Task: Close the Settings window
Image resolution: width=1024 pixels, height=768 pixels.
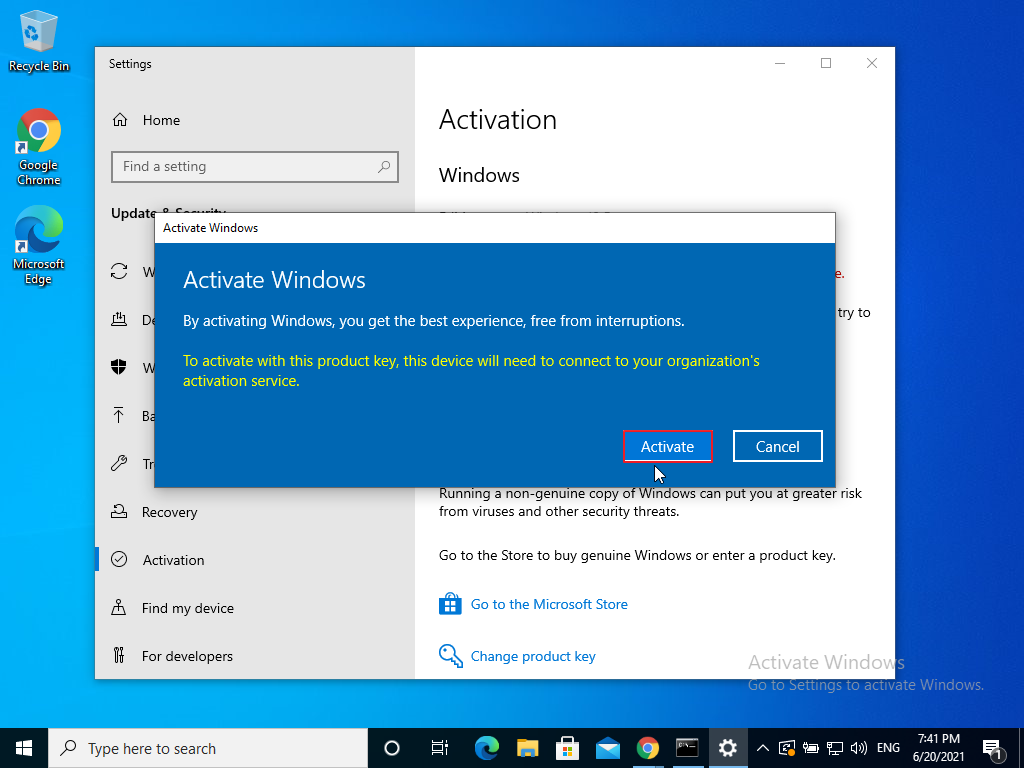Action: 872,63
